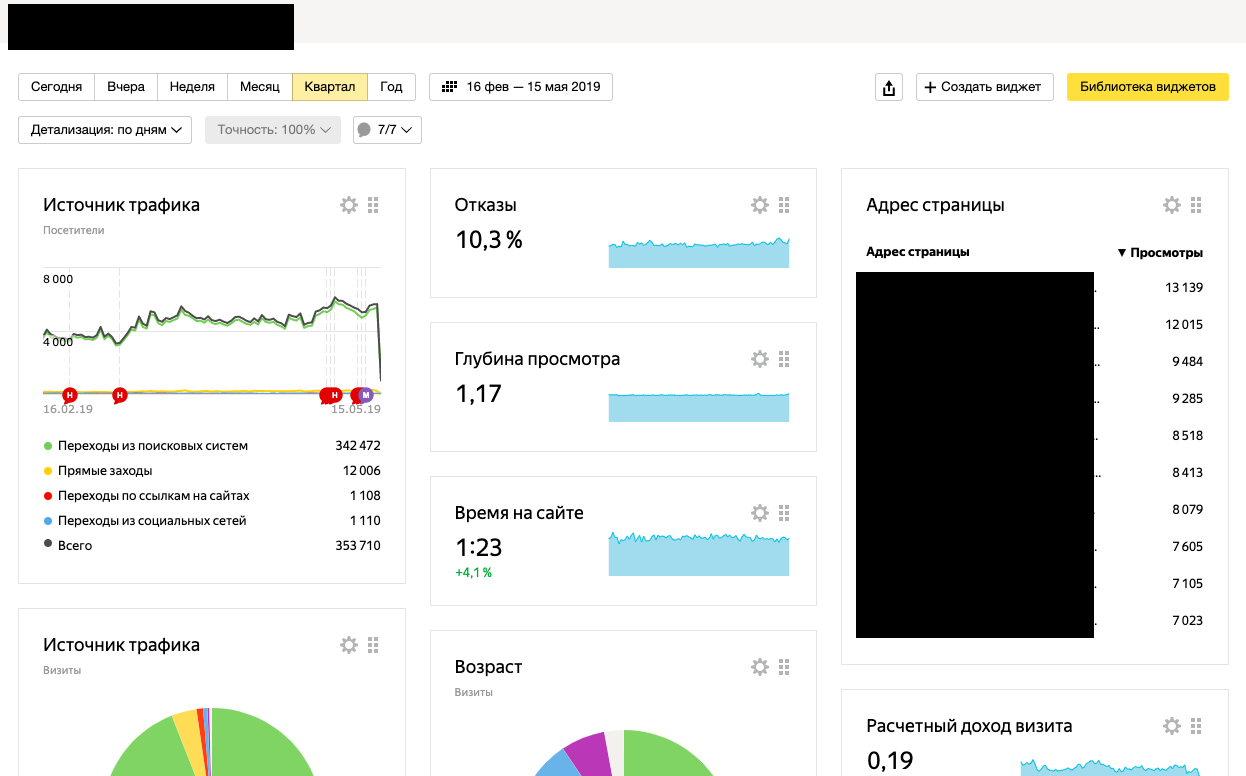Click the +4,1 % change indicator
The image size is (1246, 776).
point(473,573)
